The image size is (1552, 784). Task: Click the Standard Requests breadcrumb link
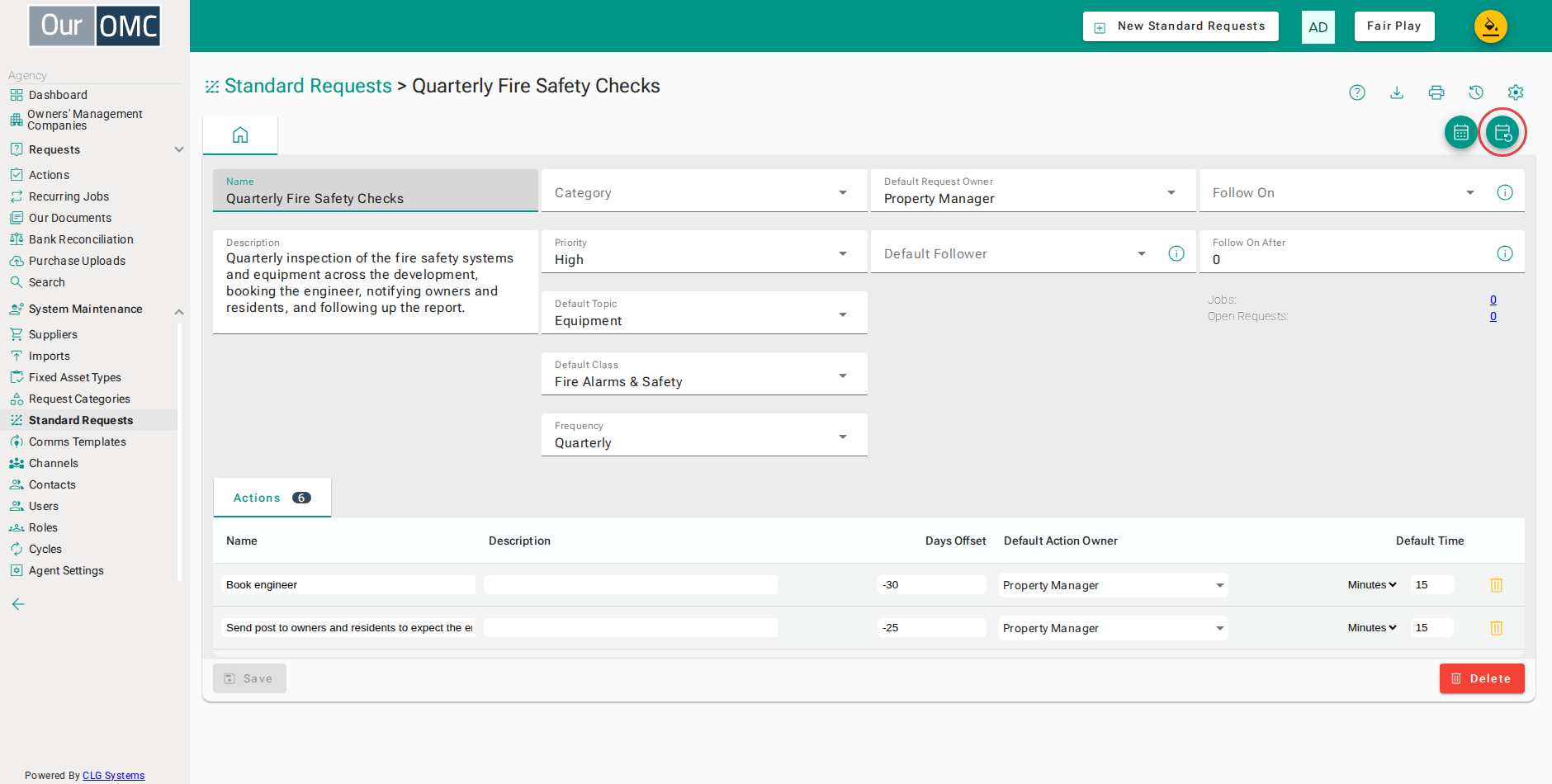tap(308, 86)
